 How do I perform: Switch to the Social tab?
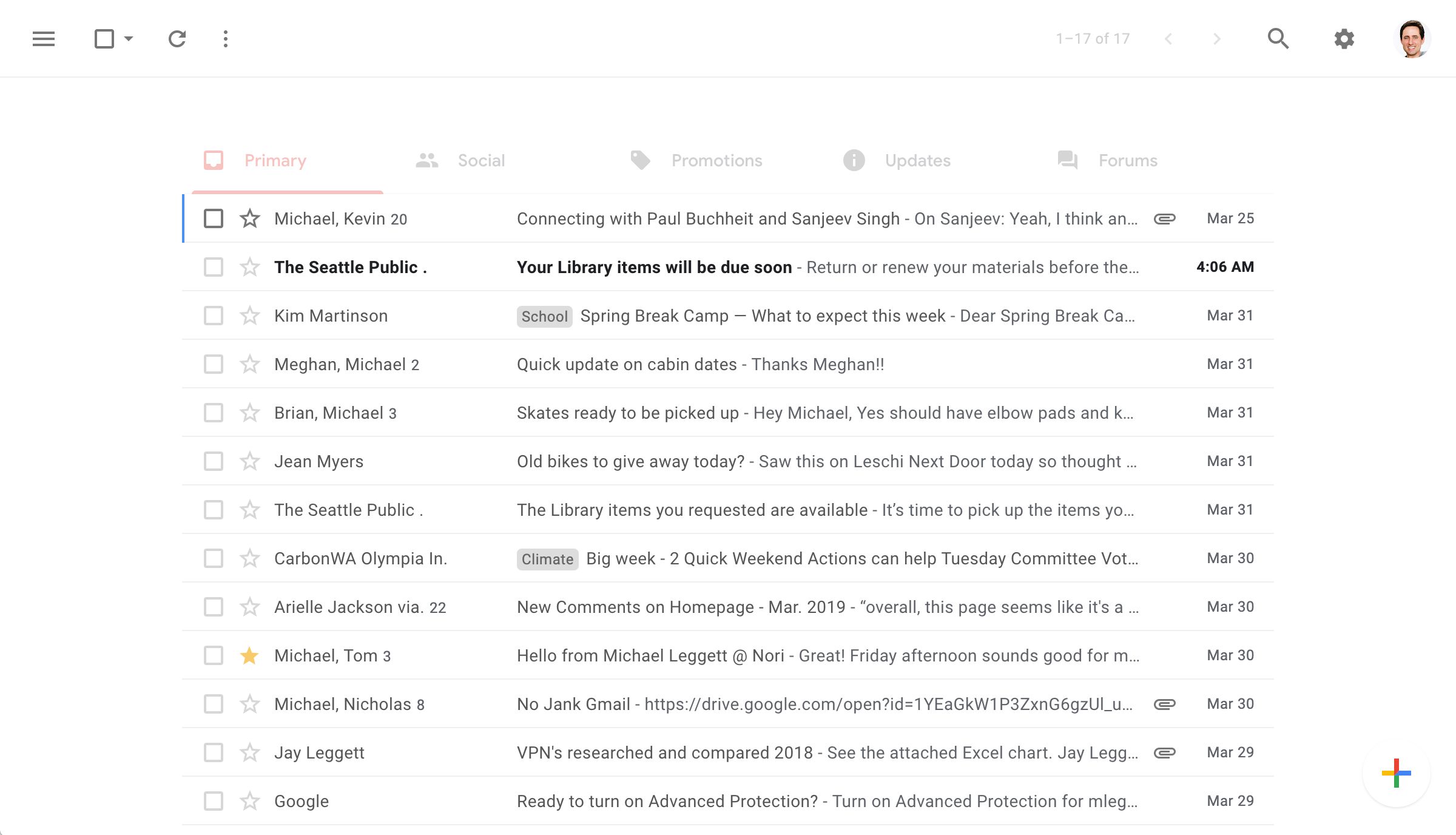(x=481, y=160)
